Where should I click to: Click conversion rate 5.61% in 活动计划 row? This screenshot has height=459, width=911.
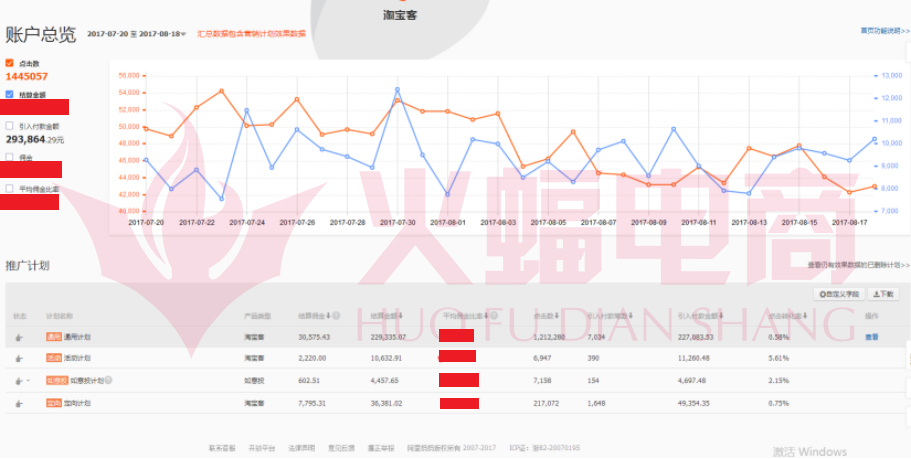pyautogui.click(x=779, y=358)
